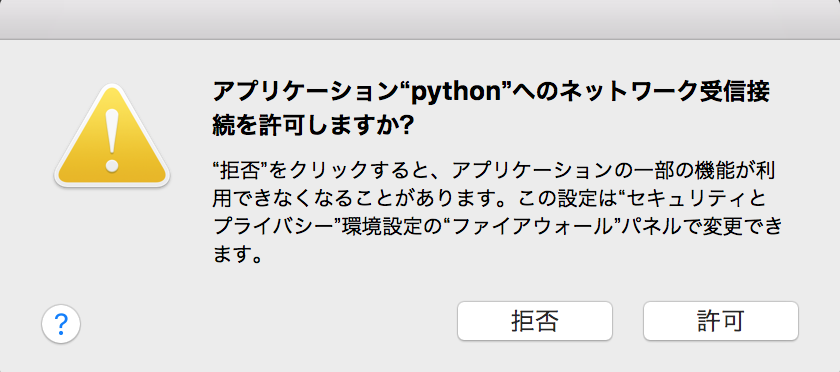Click the gray dialog title bar

[x=420, y=19]
